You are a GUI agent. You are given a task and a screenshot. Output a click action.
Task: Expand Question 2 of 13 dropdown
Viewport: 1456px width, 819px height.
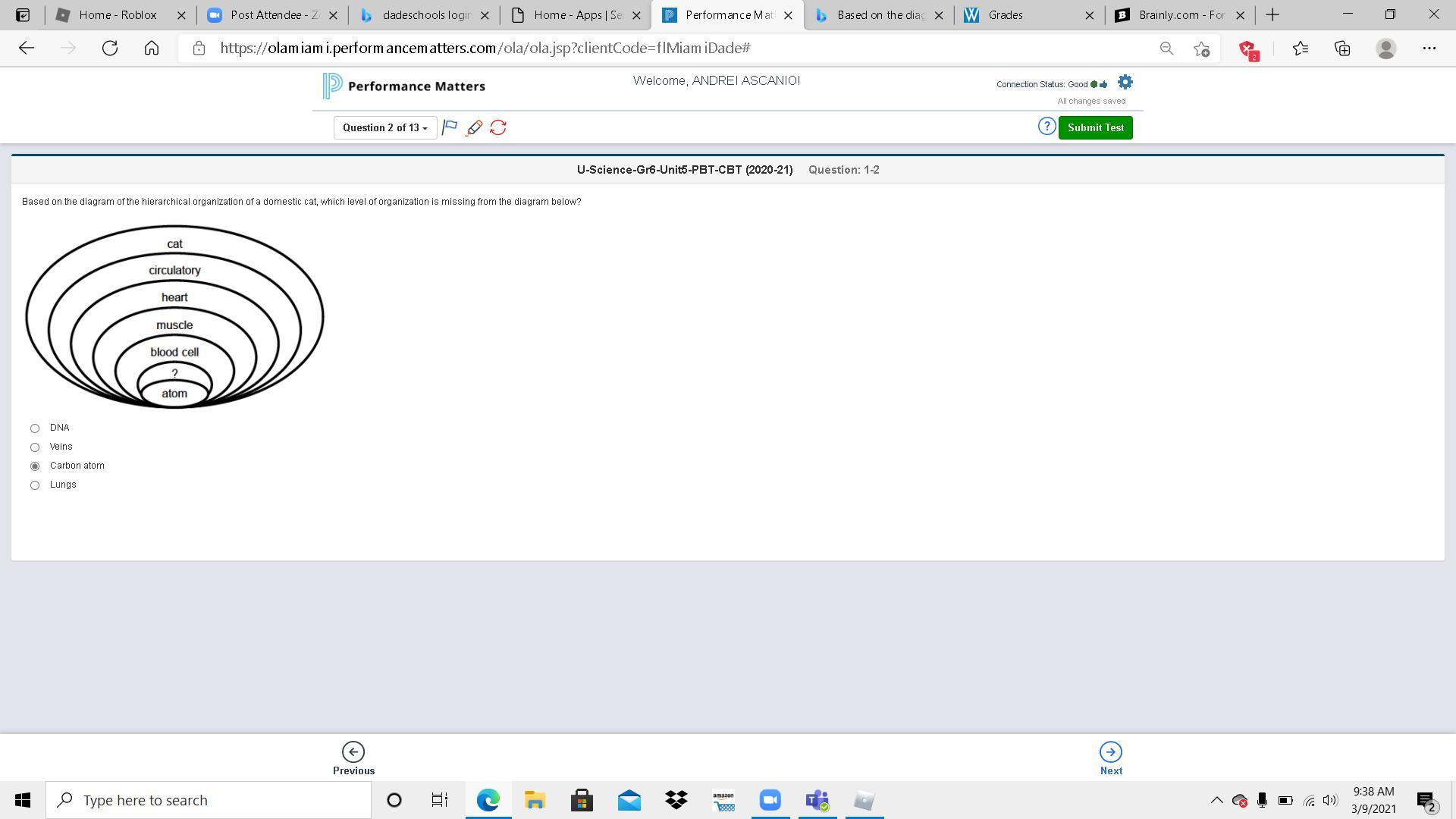click(x=385, y=127)
